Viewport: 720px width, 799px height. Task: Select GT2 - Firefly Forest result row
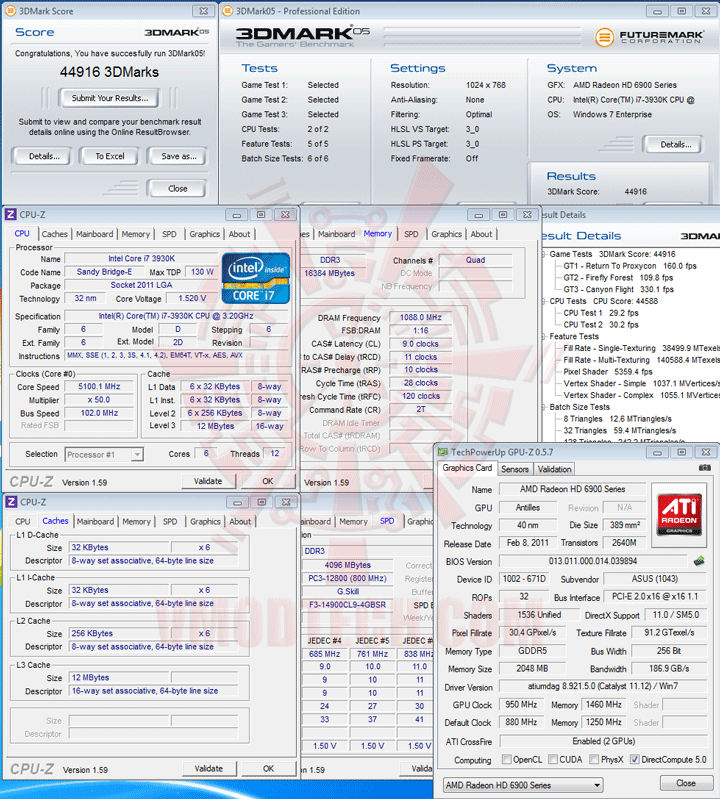(x=618, y=277)
